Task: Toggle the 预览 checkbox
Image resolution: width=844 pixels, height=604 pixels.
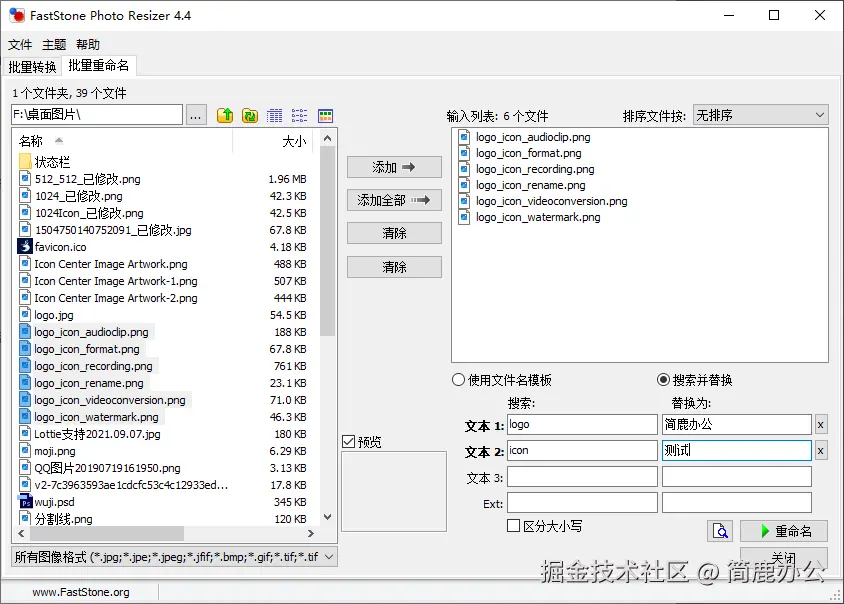Action: (348, 442)
